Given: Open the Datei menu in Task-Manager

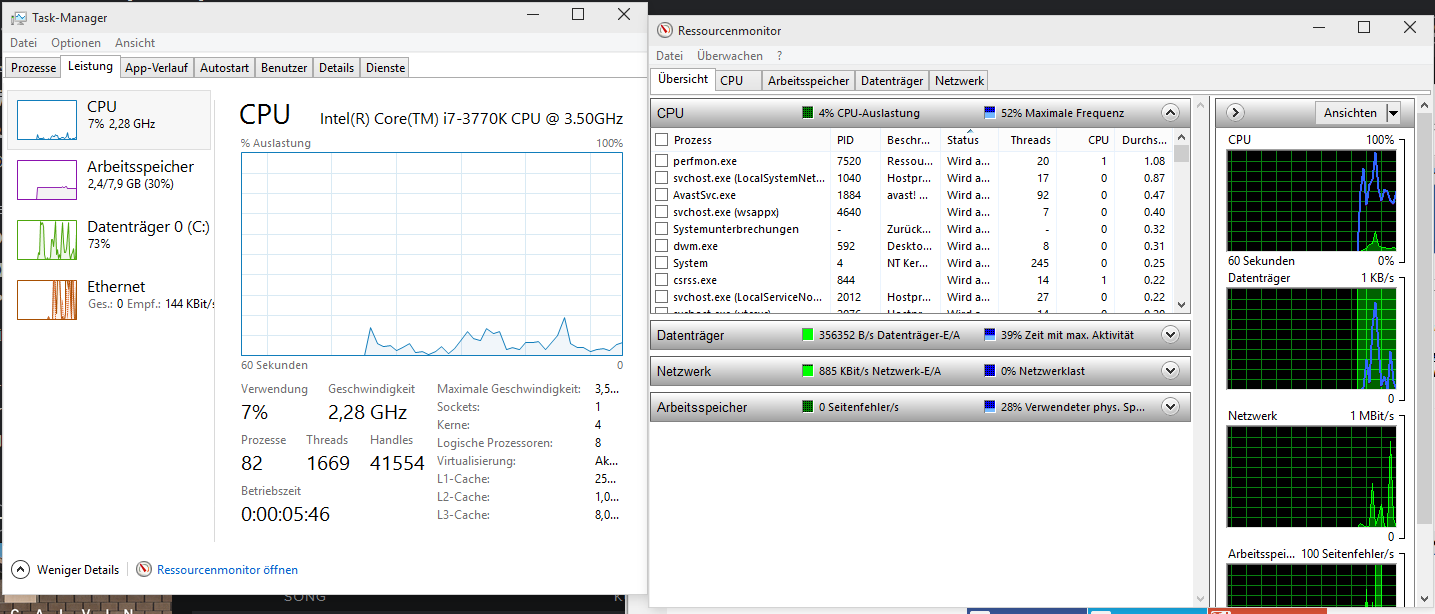Looking at the screenshot, I should [x=23, y=43].
